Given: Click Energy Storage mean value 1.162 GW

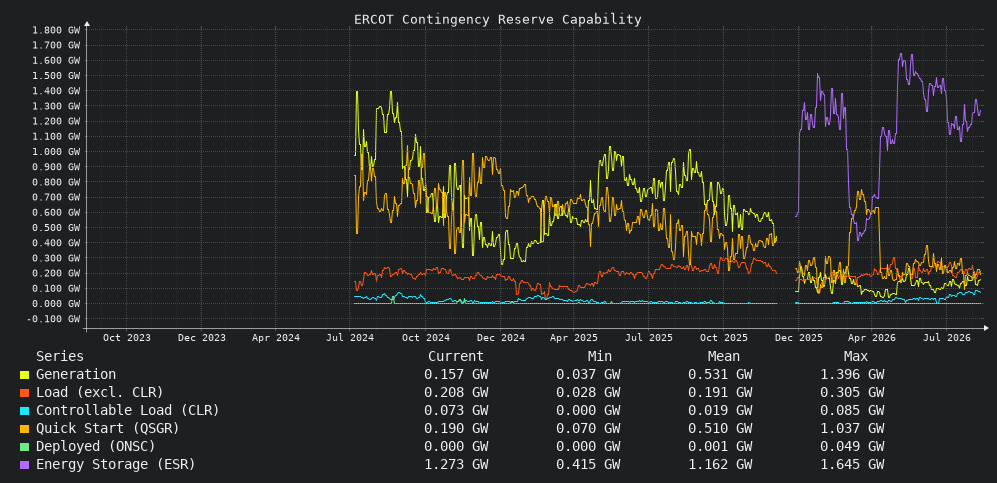Looking at the screenshot, I should [x=720, y=465].
